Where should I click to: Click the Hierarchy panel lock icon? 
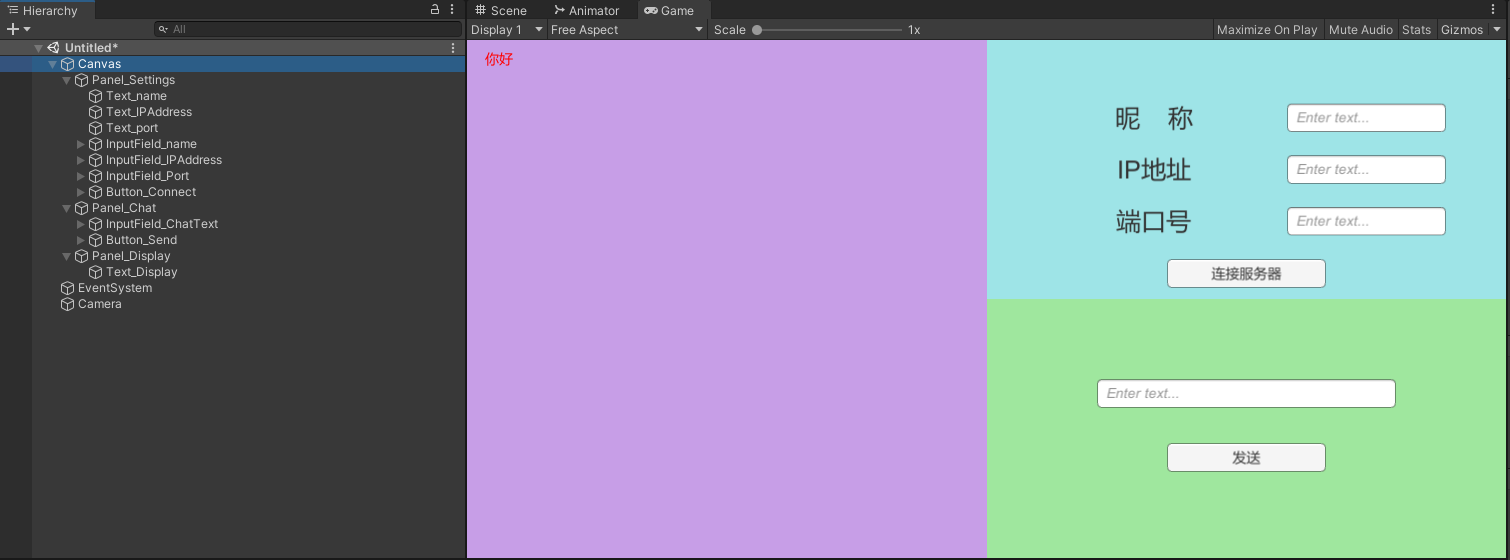(435, 10)
